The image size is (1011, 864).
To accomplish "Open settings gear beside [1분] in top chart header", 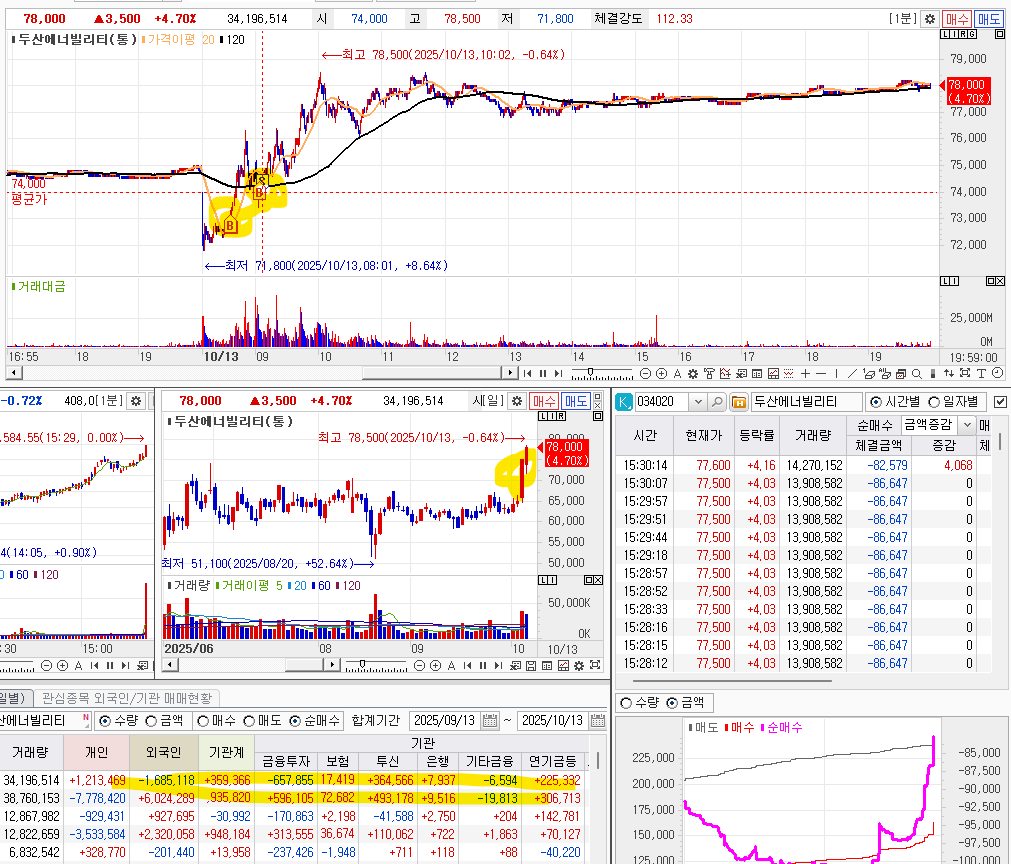I will tap(929, 19).
